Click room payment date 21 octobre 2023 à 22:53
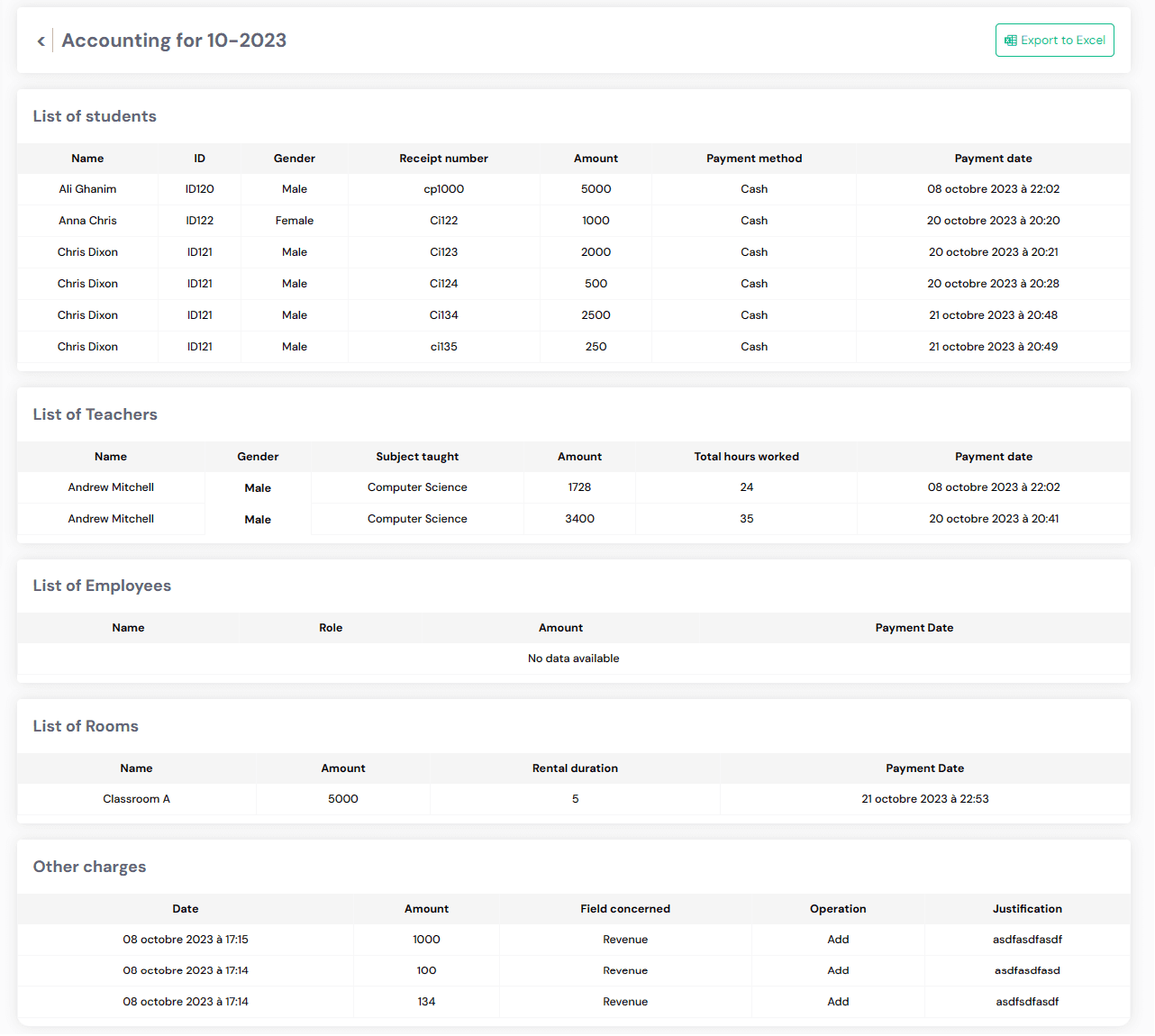Image resolution: width=1155 pixels, height=1036 pixels. pos(925,799)
